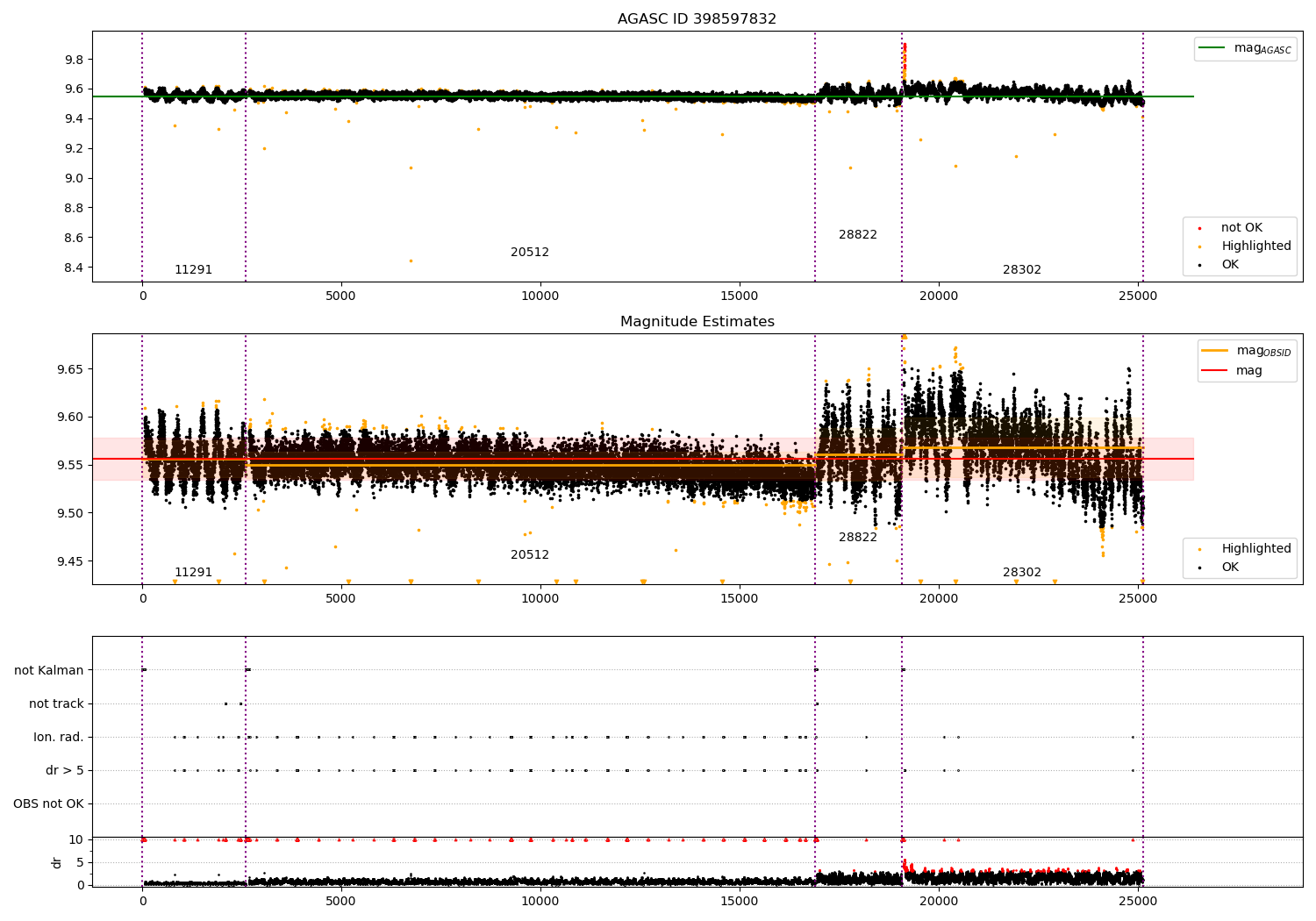1316x921 pixels.
Task: Click the 'Ion. rad.' y-axis label
Action: [x=59, y=738]
